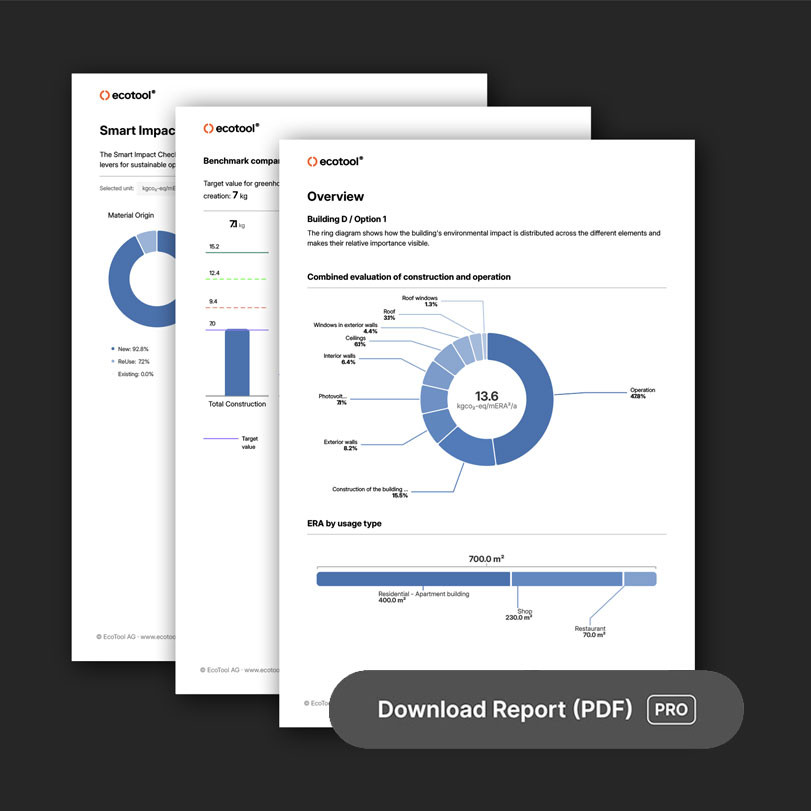Screen dimensions: 811x811
Task: Click the Restaurant segment of the ERA bar
Action: pos(640,579)
